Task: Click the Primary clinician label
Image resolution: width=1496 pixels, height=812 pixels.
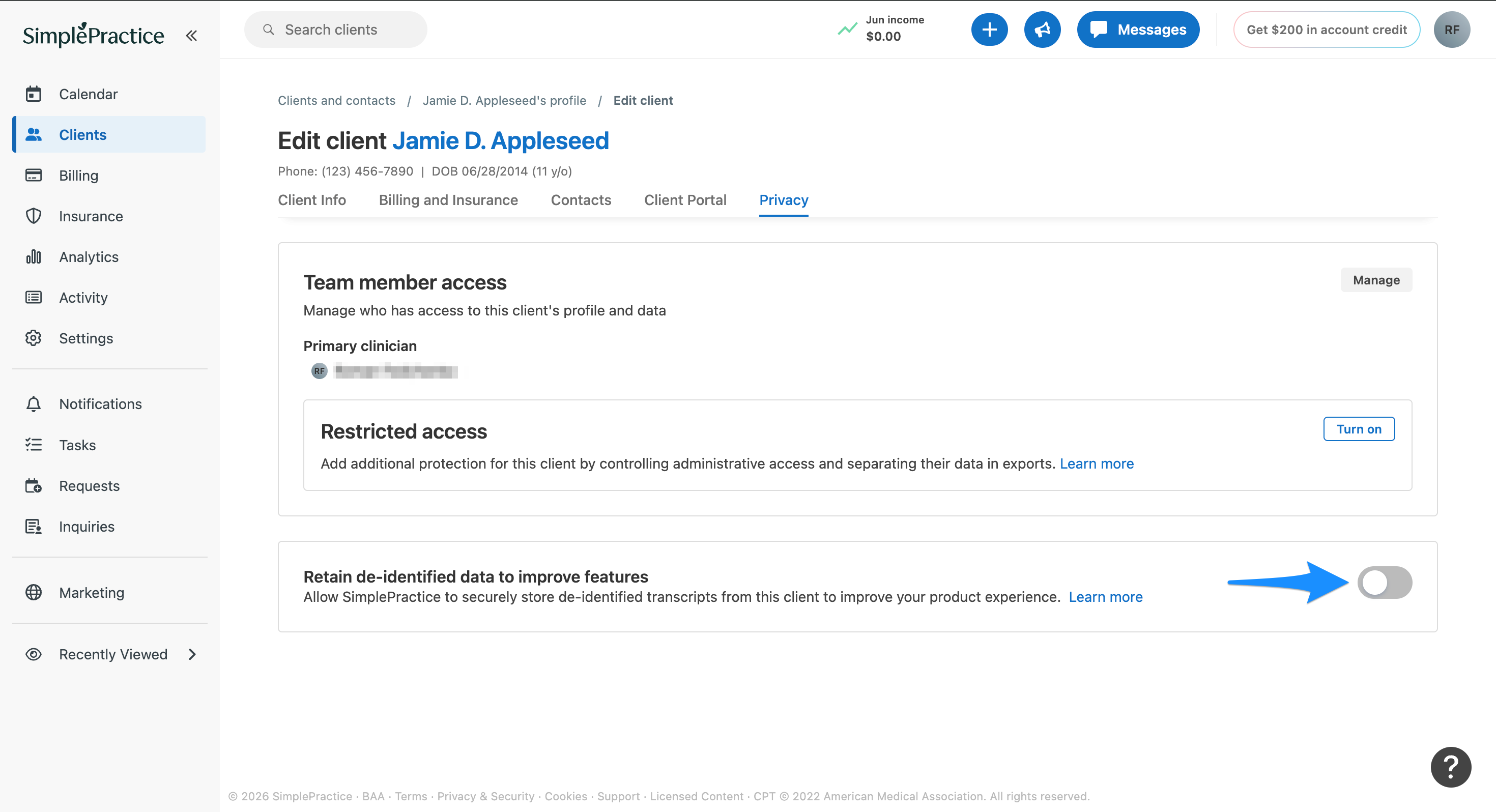Action: 359,345
